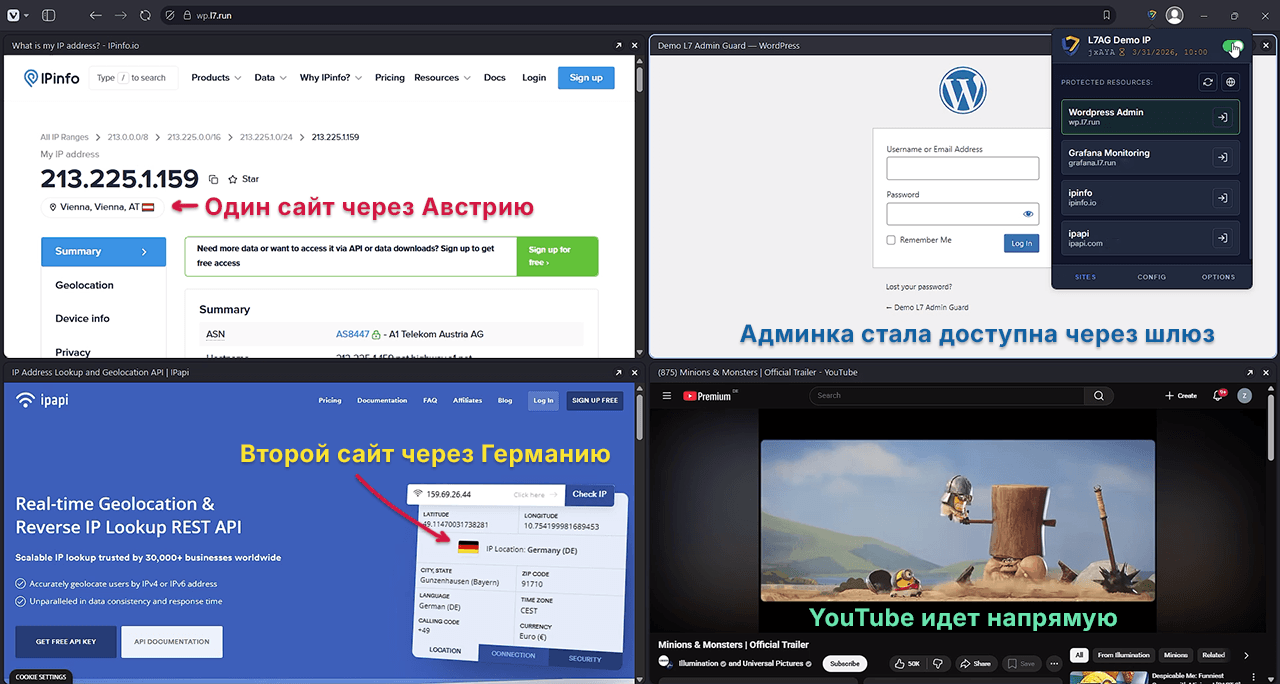The height and width of the screenshot is (684, 1280).
Task: Click the AS8447 ASN link
Action: click(353, 334)
